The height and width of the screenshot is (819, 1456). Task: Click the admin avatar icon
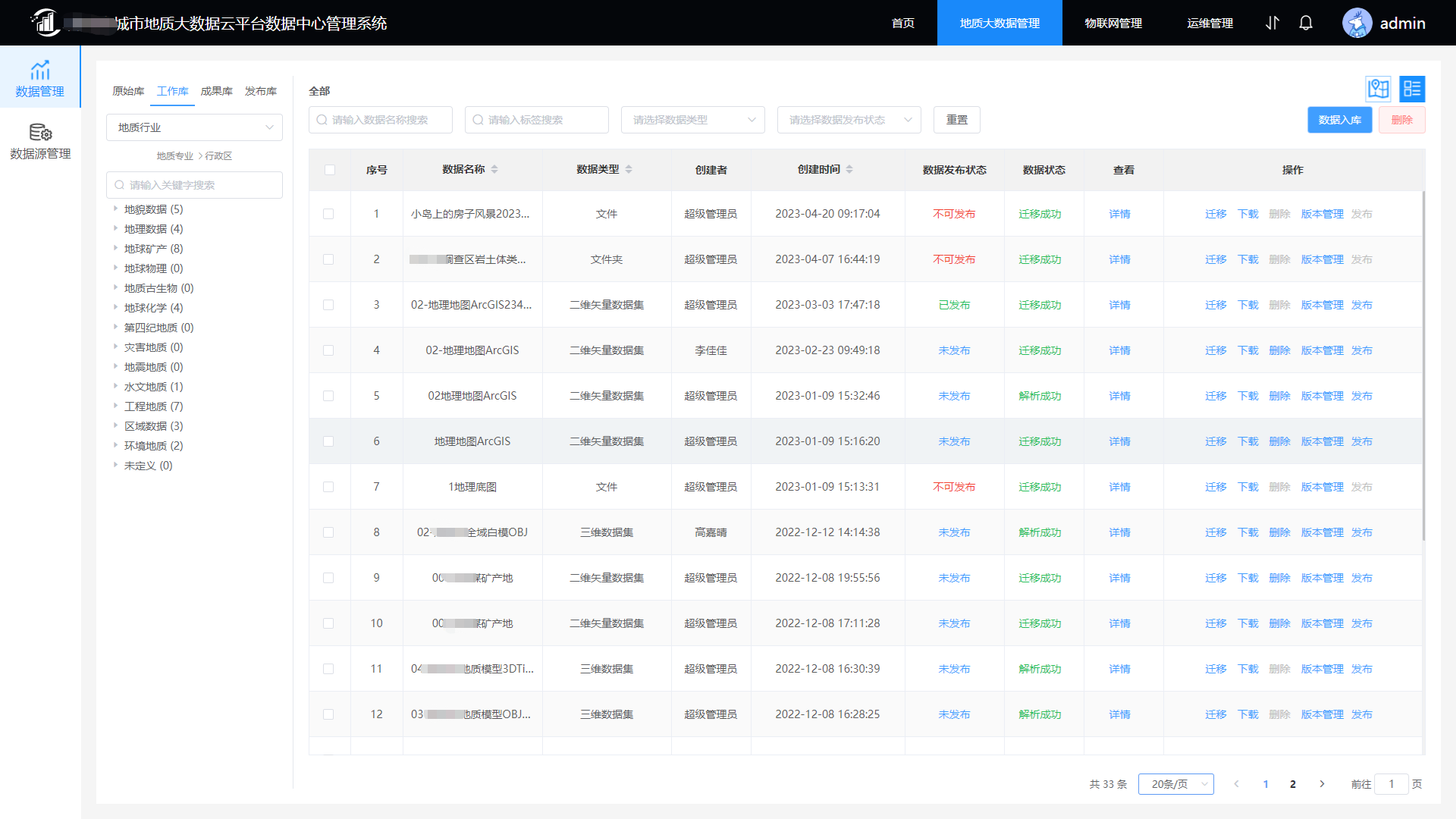click(x=1357, y=23)
